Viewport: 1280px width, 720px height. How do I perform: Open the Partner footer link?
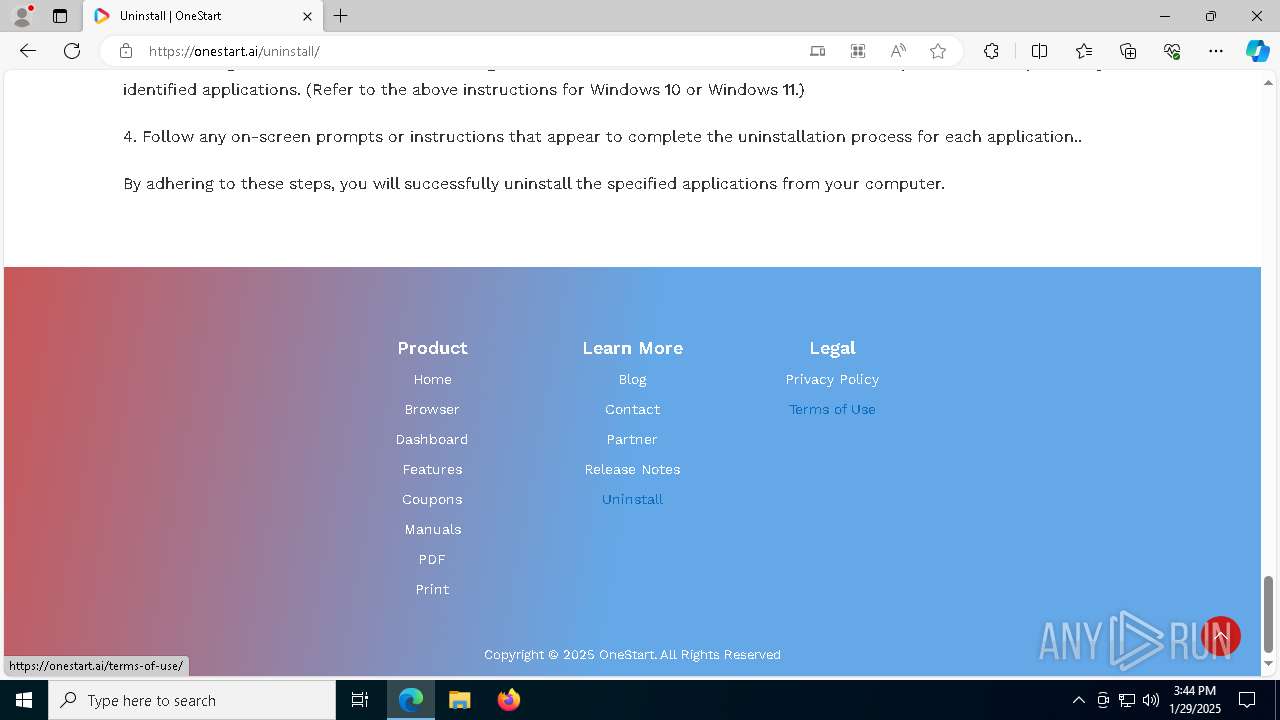(632, 439)
